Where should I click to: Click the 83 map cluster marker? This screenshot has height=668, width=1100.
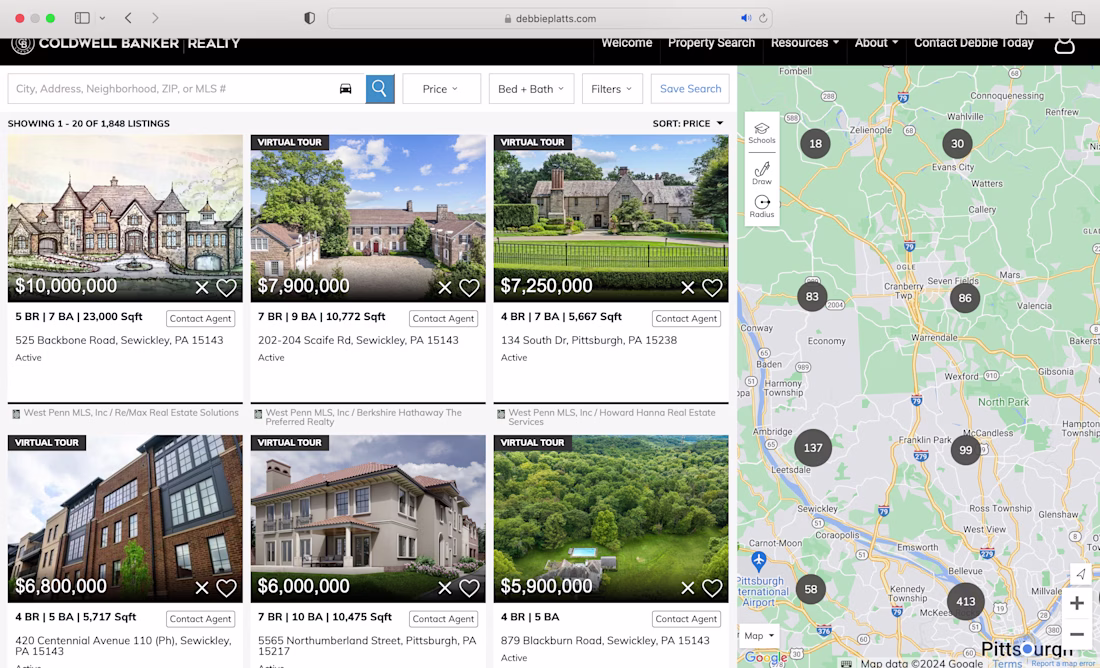[x=812, y=297]
